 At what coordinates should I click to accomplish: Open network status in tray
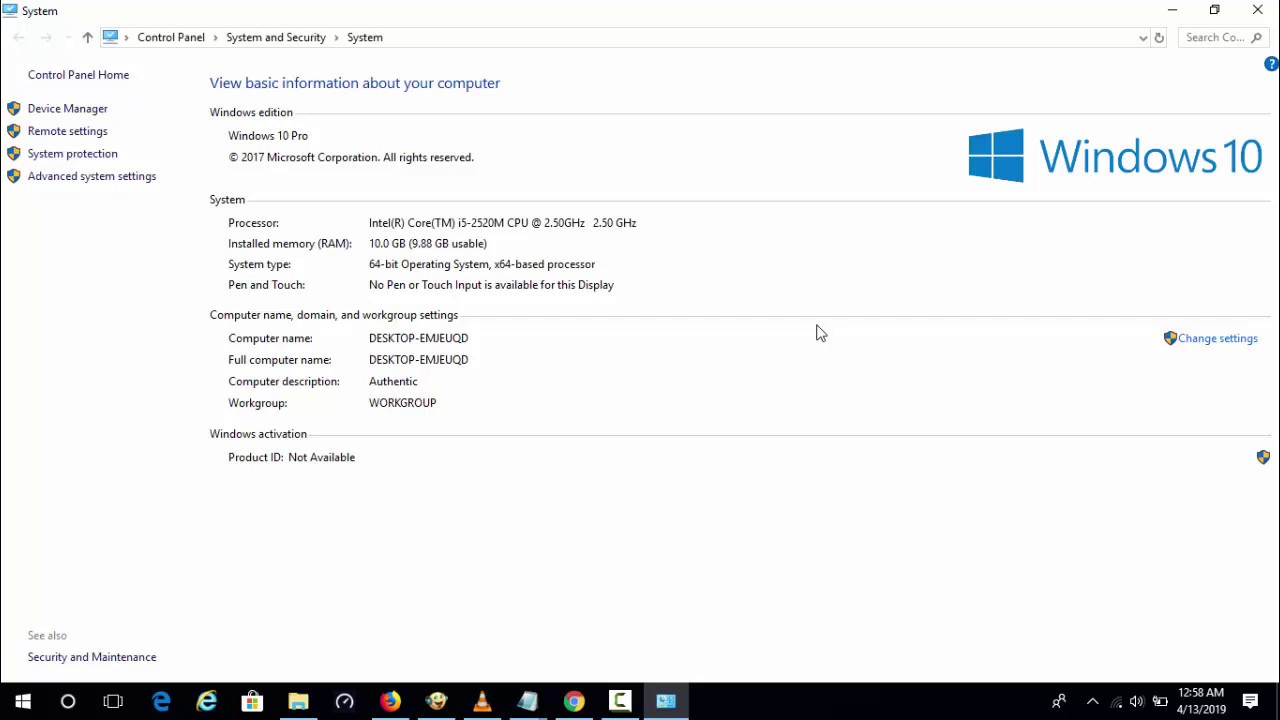[1116, 701]
